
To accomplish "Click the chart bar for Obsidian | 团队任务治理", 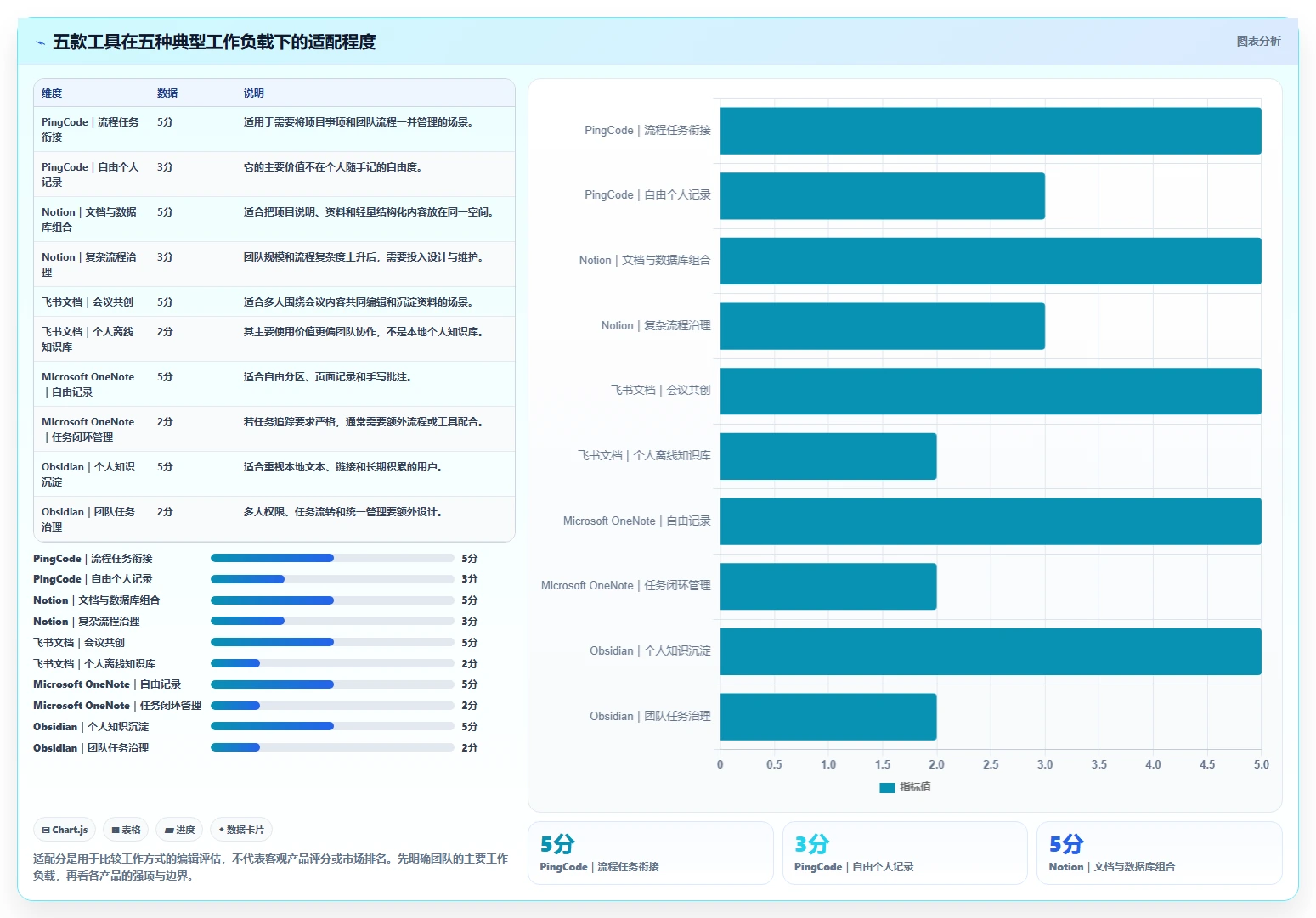I will 828,717.
